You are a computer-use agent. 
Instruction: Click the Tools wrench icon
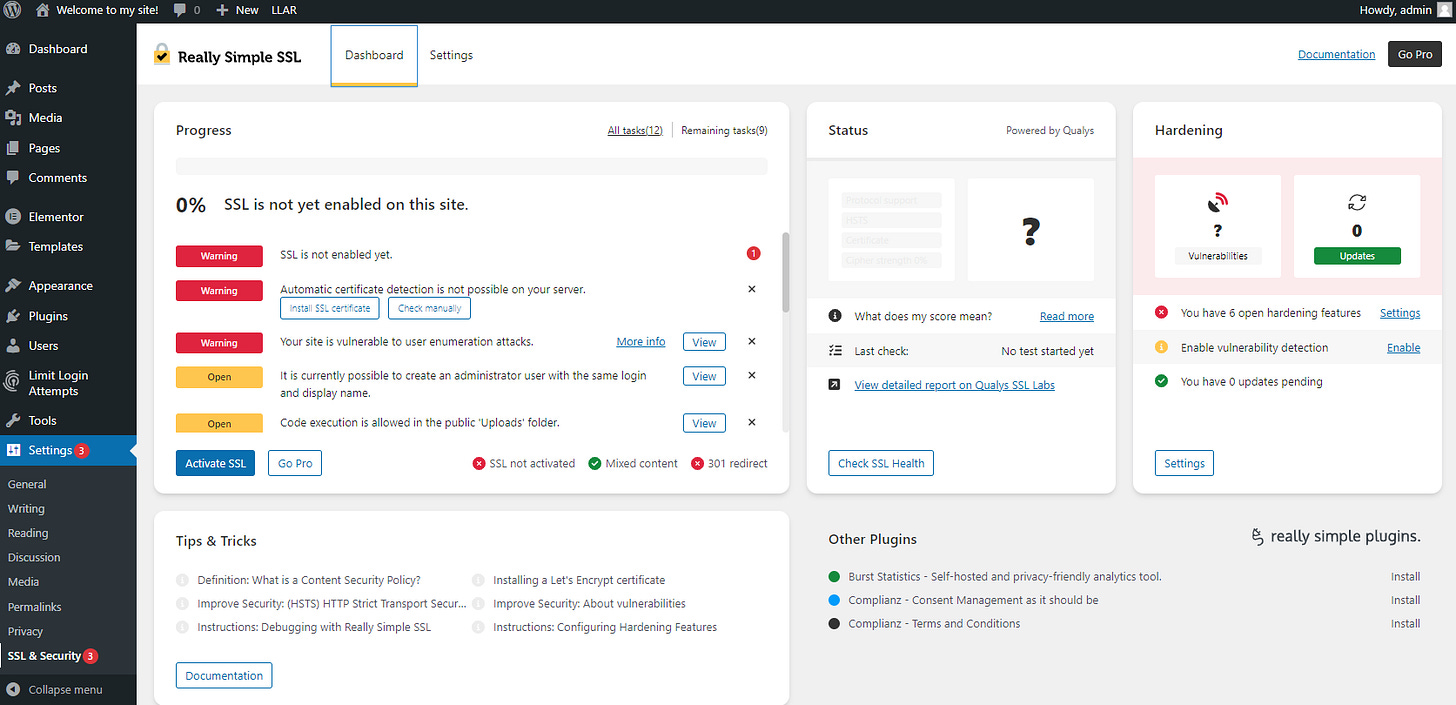click(13, 421)
